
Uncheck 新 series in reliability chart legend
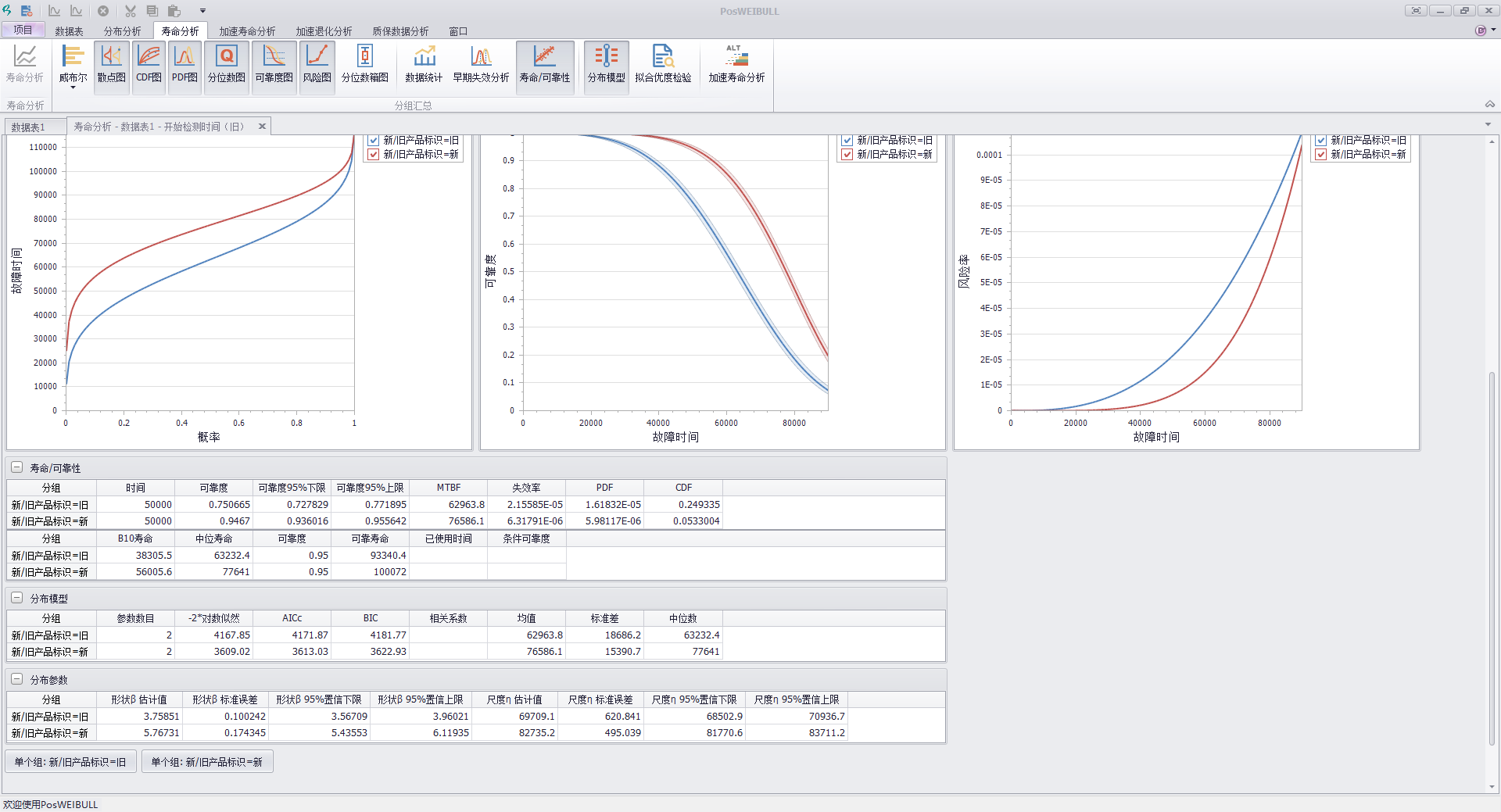tap(847, 155)
